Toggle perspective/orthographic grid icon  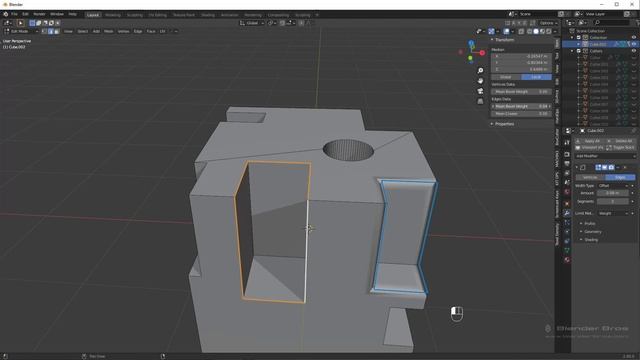480,101
